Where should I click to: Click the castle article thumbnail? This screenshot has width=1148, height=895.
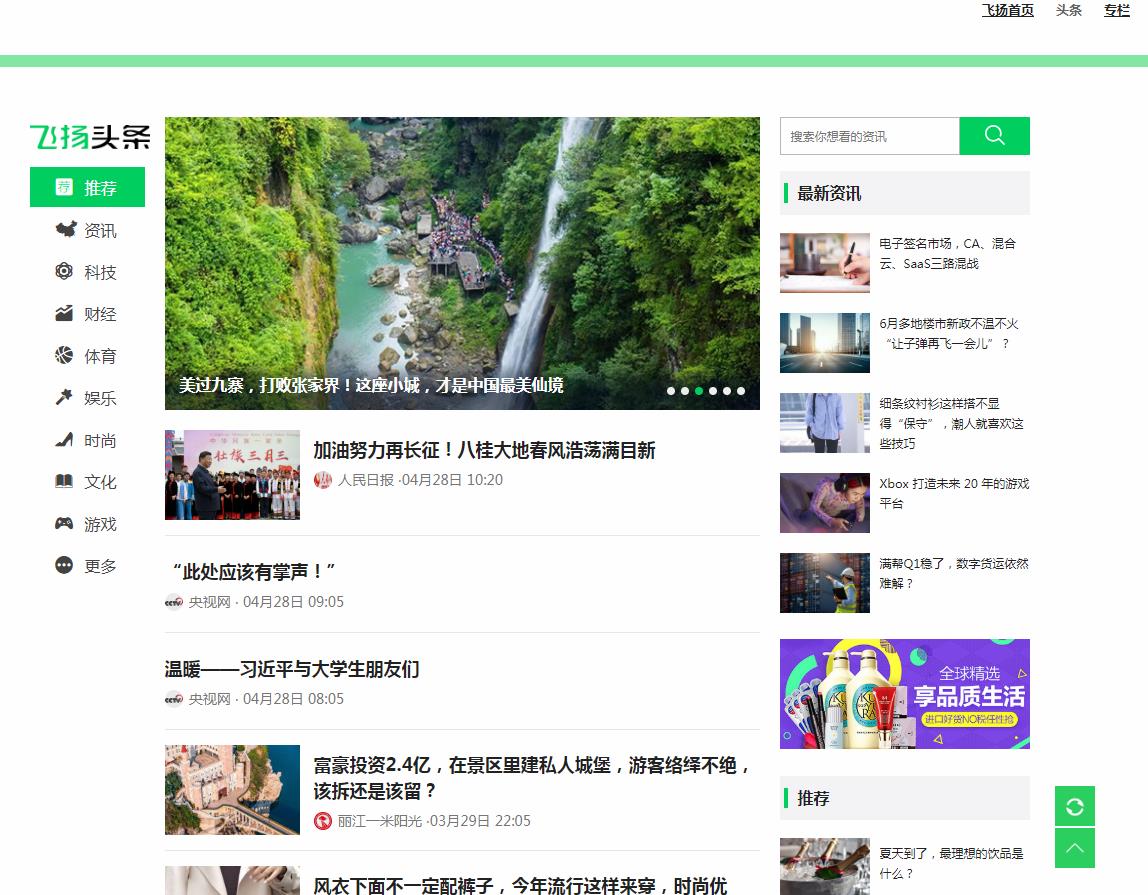tap(232, 790)
